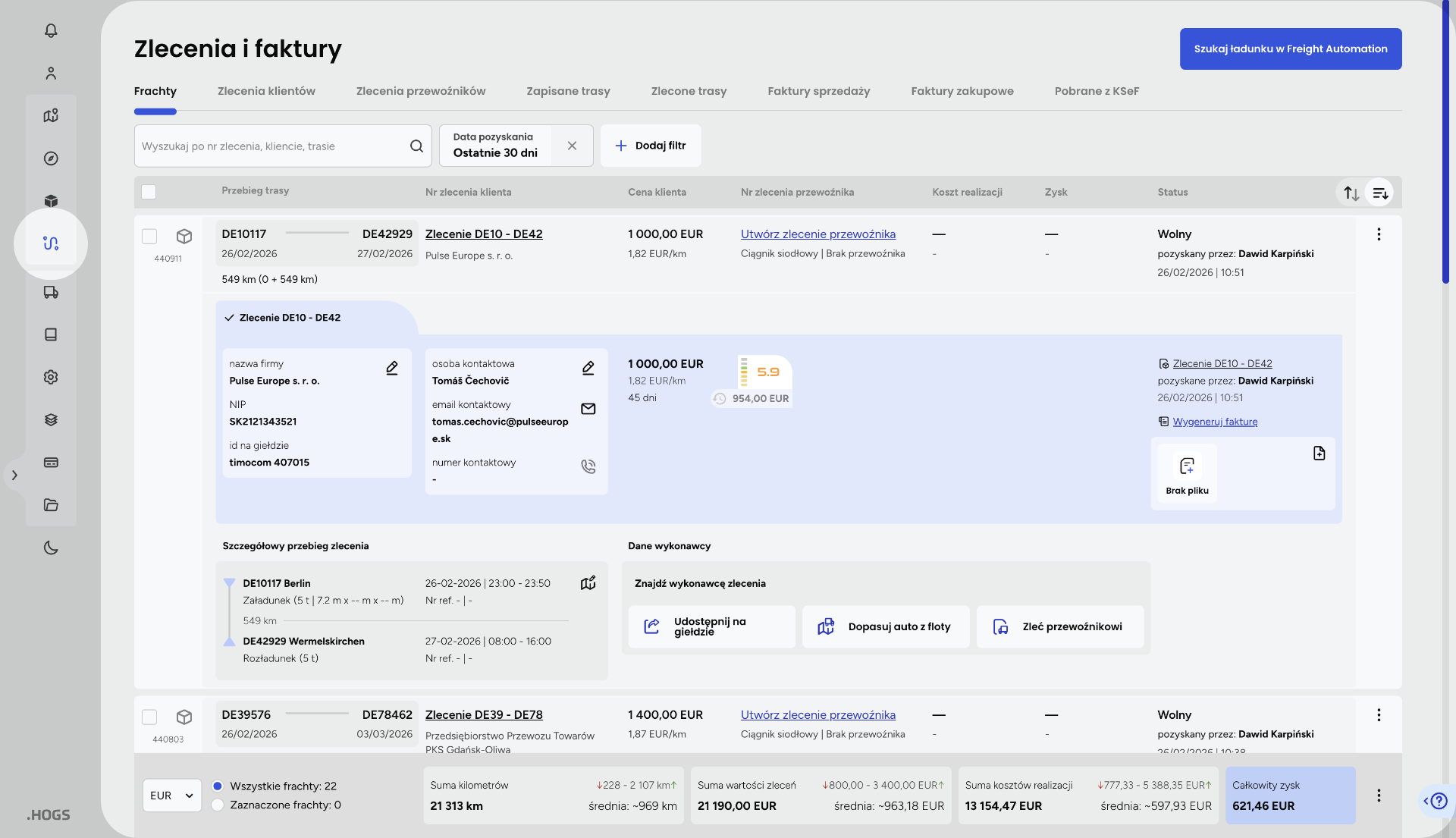Open the Zlecenia przewoźników tab

[x=420, y=91]
